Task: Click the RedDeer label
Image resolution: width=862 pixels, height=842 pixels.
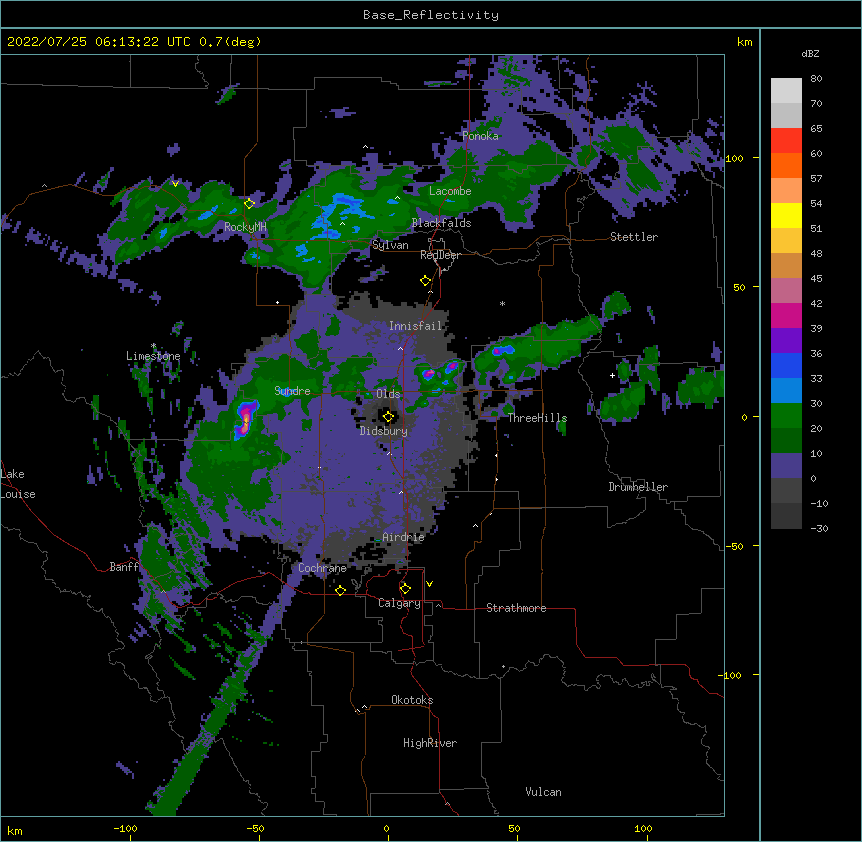Action: [x=440, y=255]
